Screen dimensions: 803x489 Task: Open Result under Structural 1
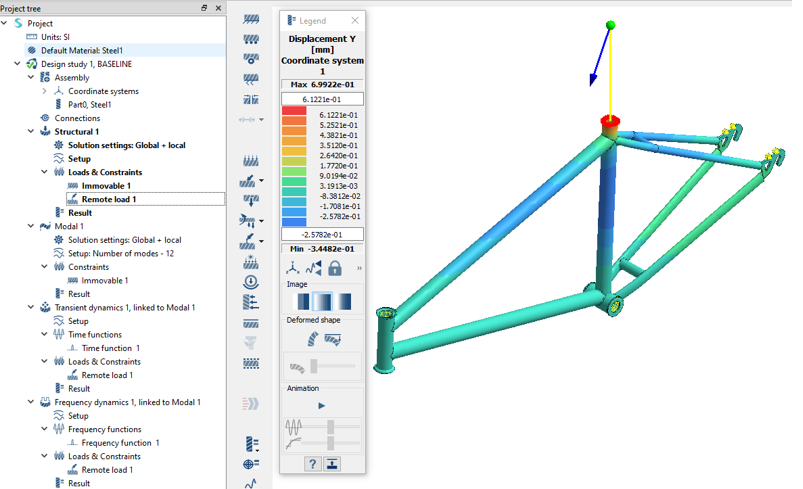[80, 213]
